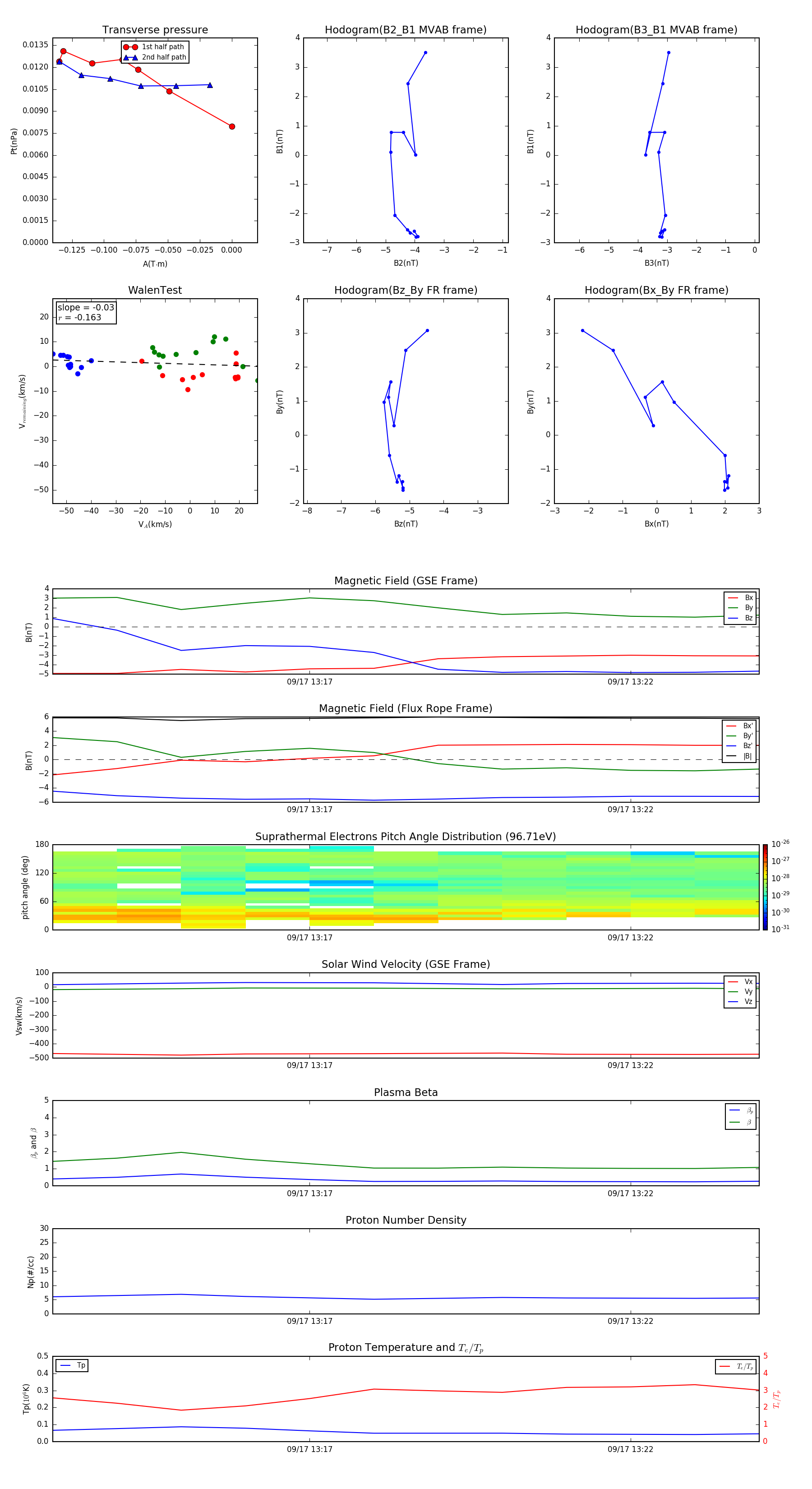Select the Suprathermal Electrons Pitch Angle Distribution title
The width and height of the screenshot is (812, 1489).
[406, 837]
